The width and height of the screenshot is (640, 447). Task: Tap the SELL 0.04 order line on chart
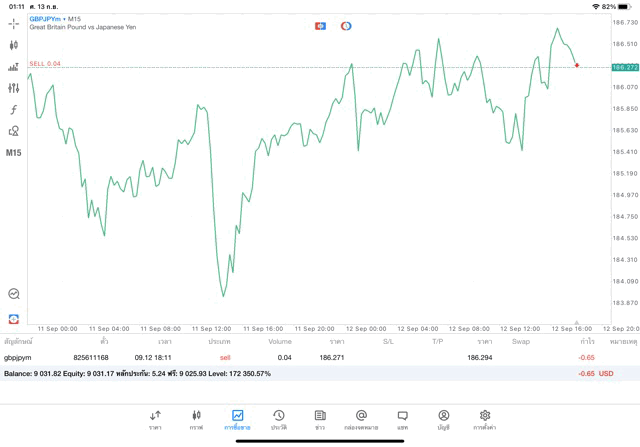coord(45,64)
